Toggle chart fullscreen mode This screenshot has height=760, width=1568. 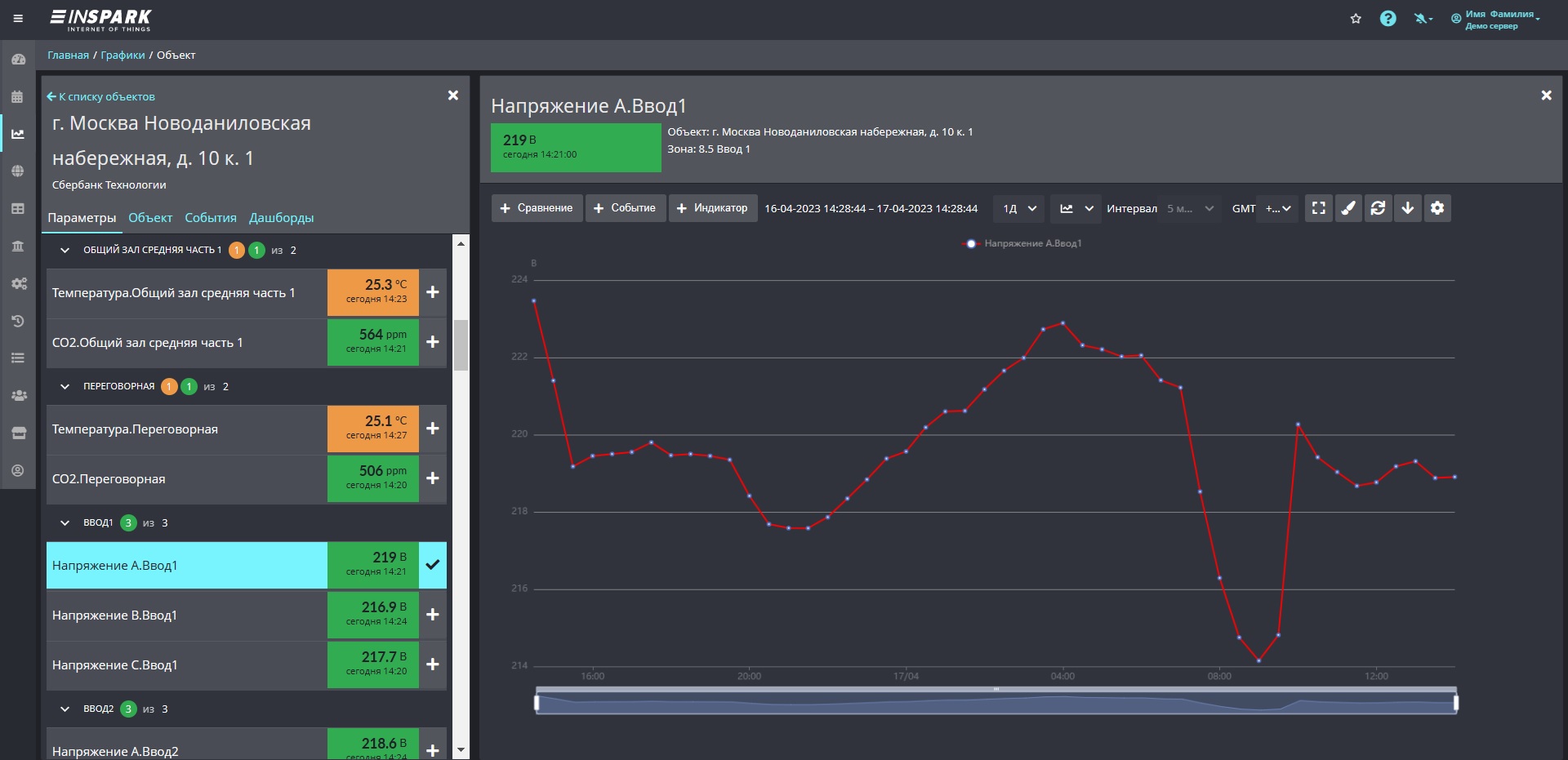coord(1318,208)
